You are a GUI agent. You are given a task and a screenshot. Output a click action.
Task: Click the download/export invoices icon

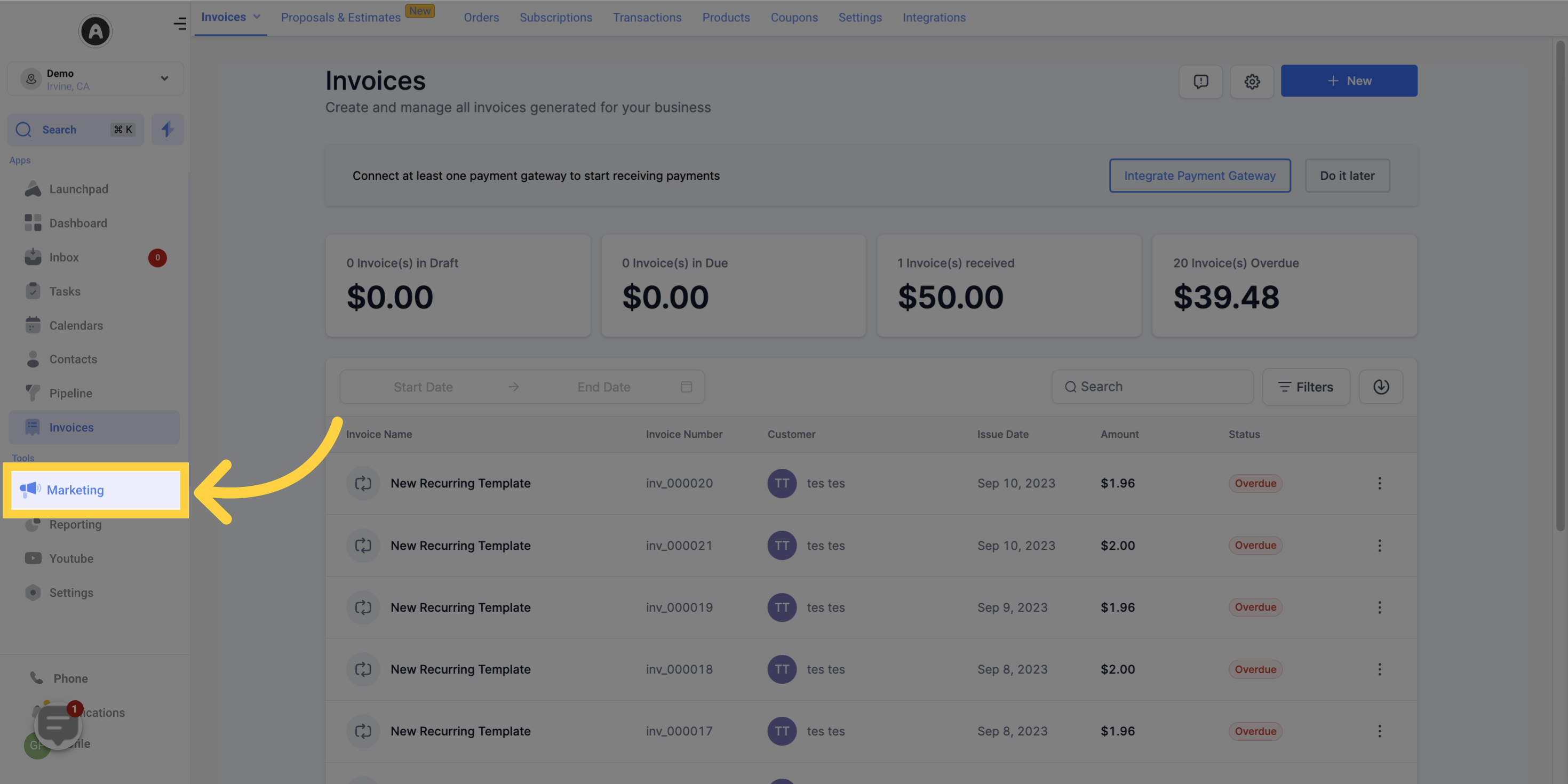click(1381, 387)
